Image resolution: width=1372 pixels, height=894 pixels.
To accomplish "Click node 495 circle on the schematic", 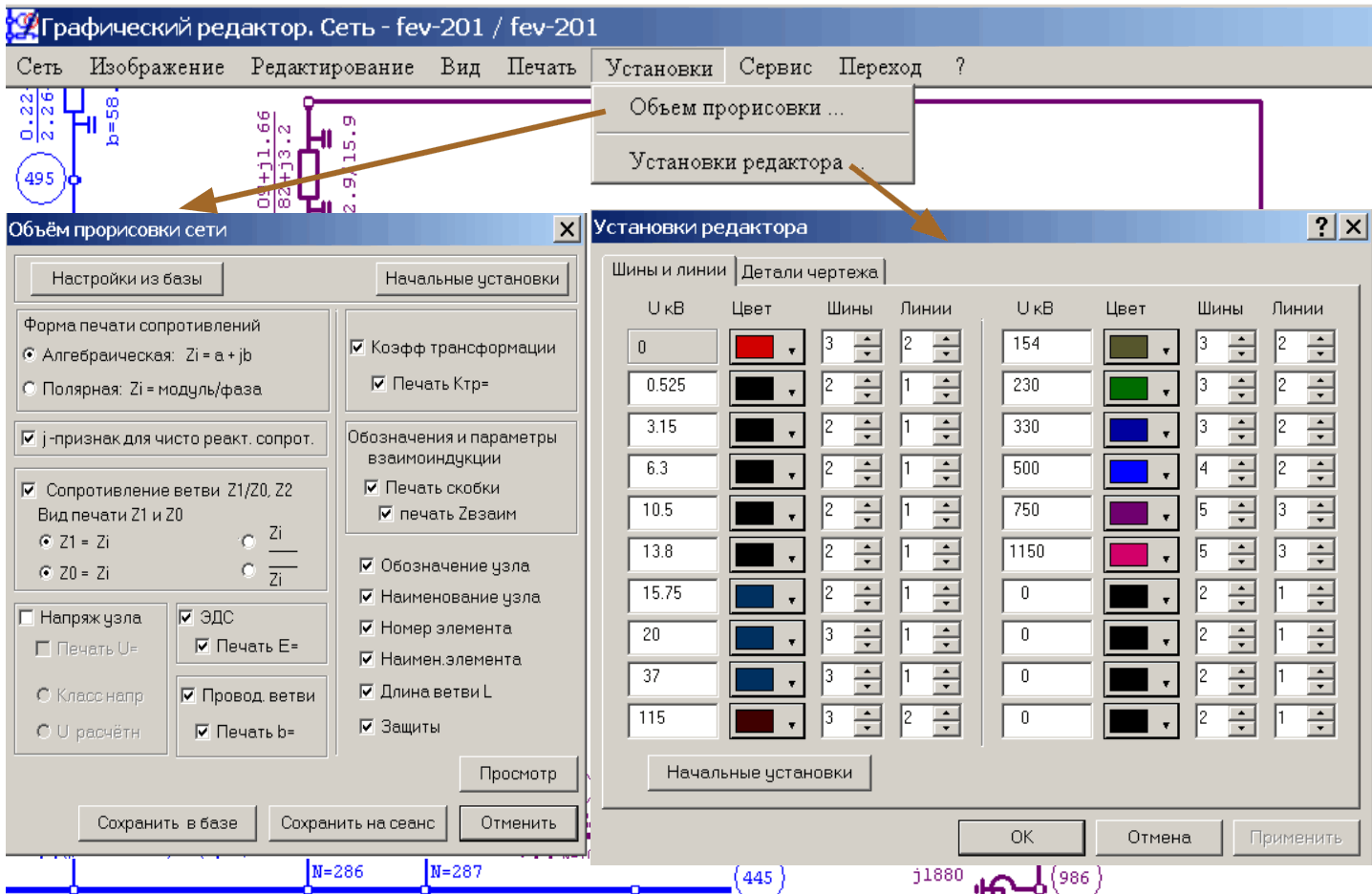I will (x=39, y=179).
